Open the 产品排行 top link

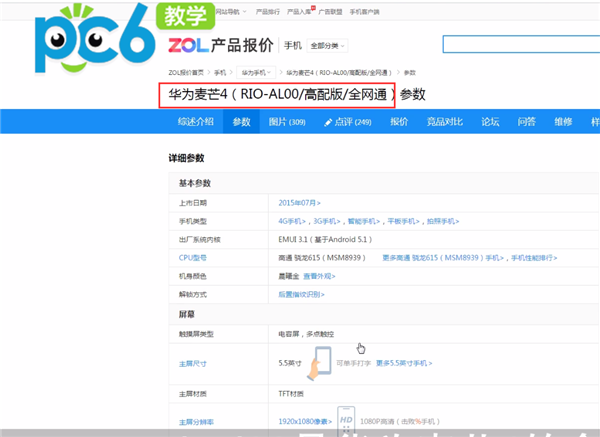[x=267, y=12]
